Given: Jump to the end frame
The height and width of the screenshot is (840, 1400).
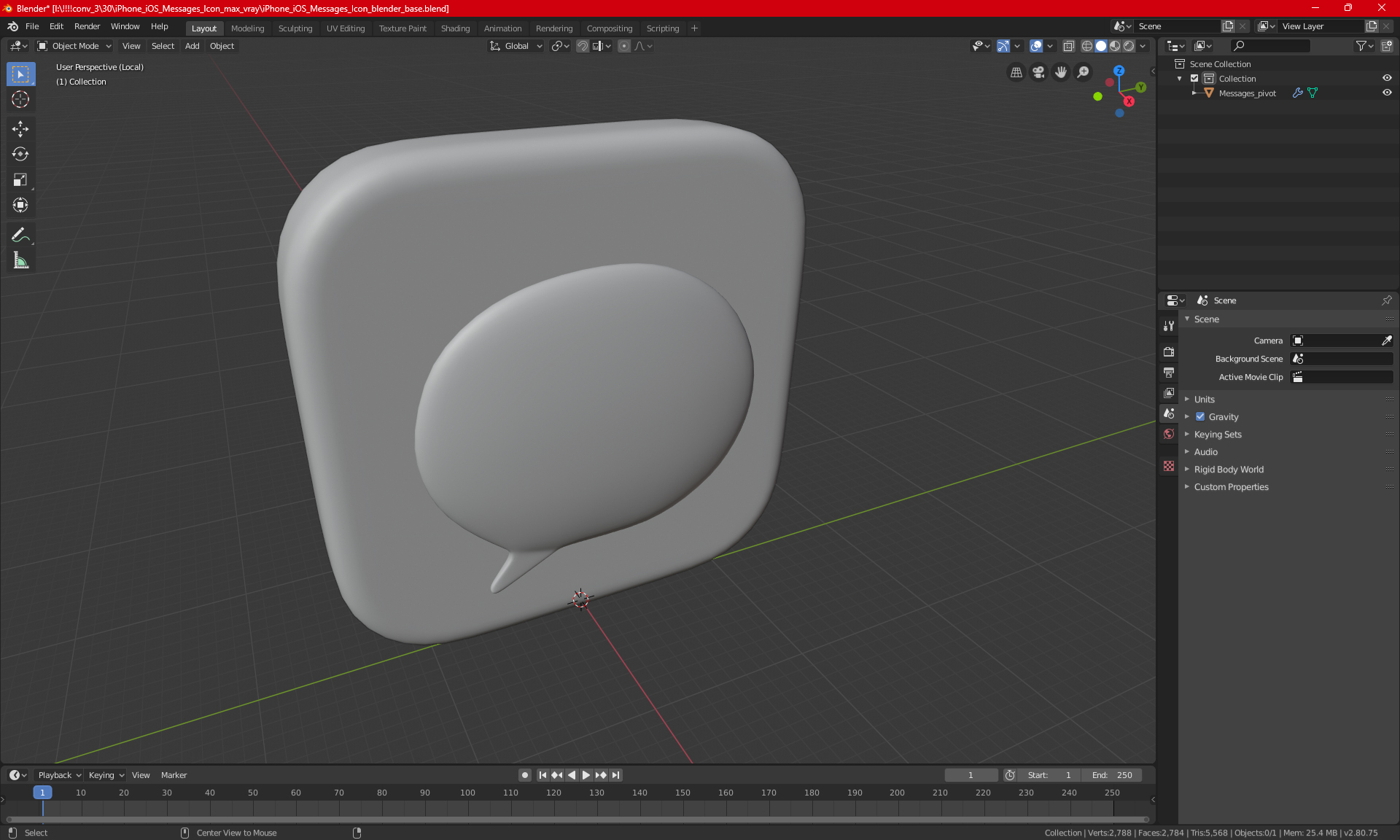Looking at the screenshot, I should click(616, 775).
